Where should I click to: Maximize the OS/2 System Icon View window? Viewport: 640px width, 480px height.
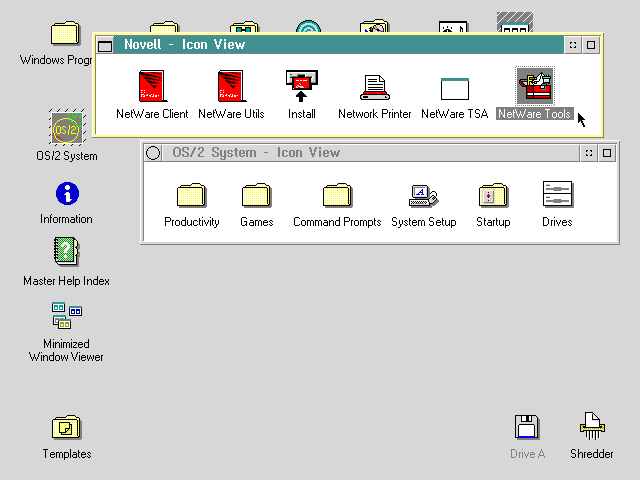[607, 153]
